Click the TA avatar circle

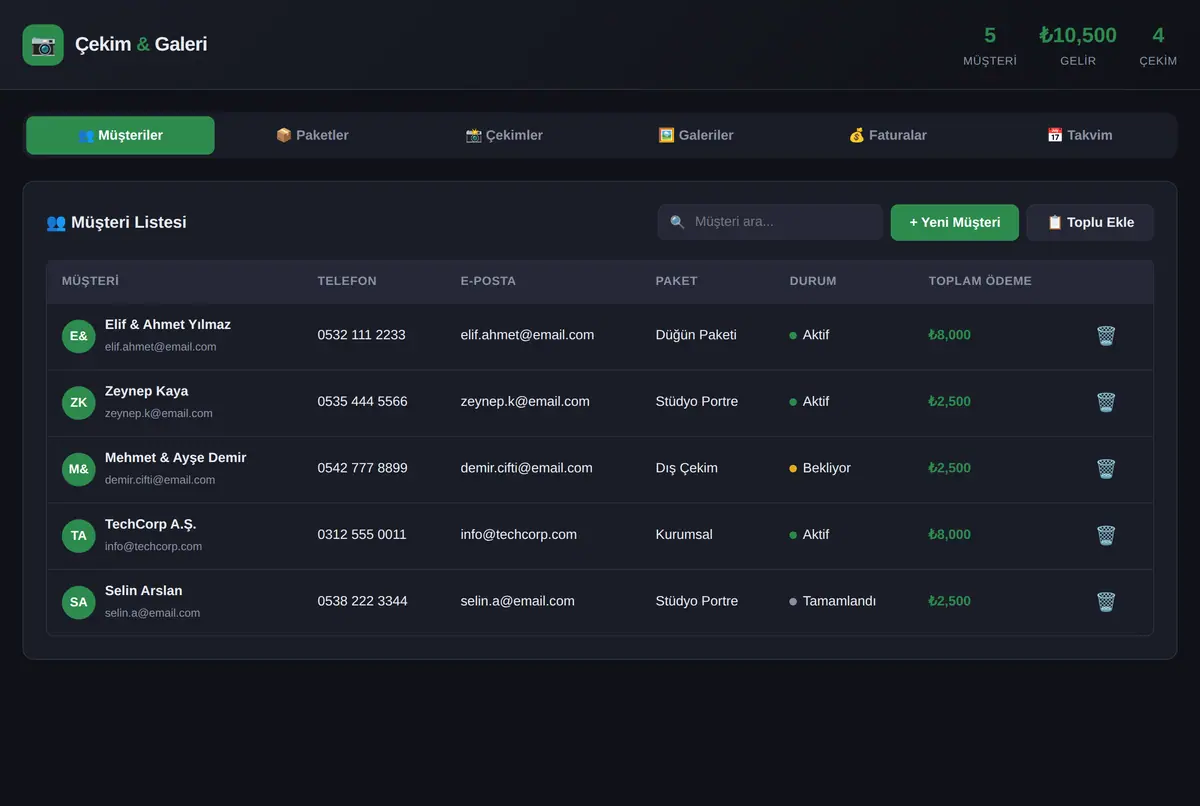79,535
